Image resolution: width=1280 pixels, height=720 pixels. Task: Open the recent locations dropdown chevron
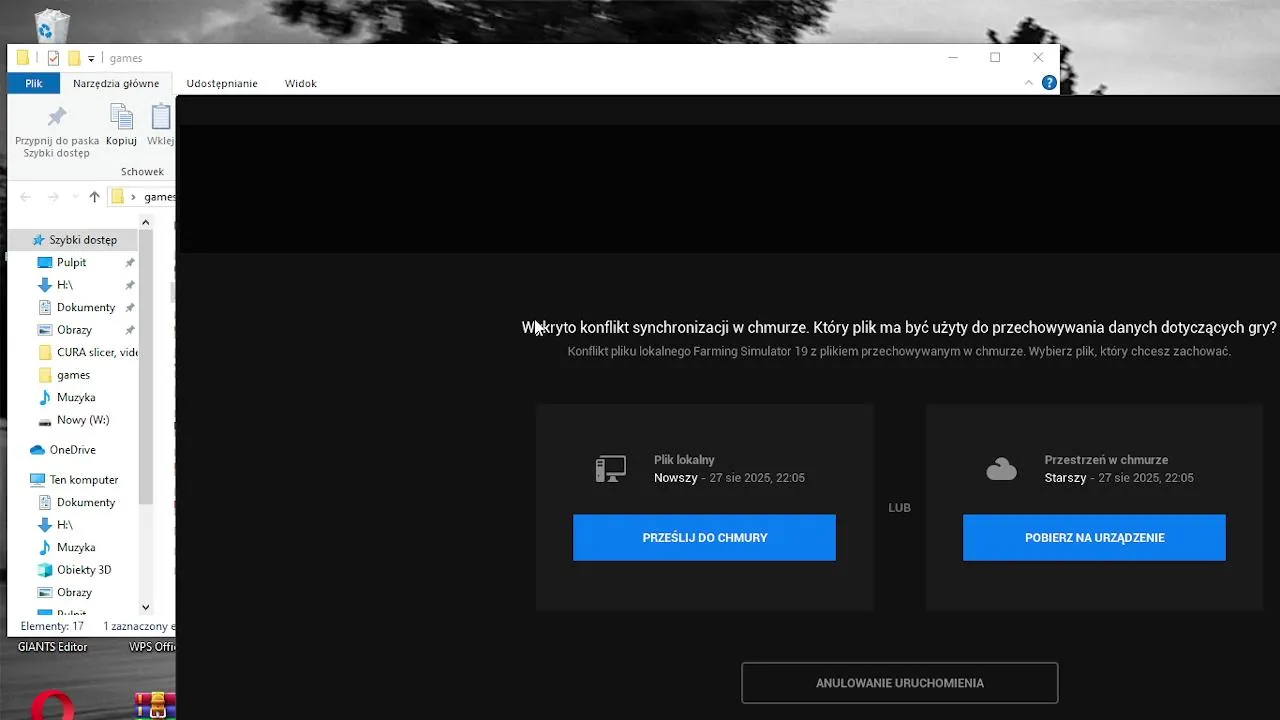coord(75,197)
